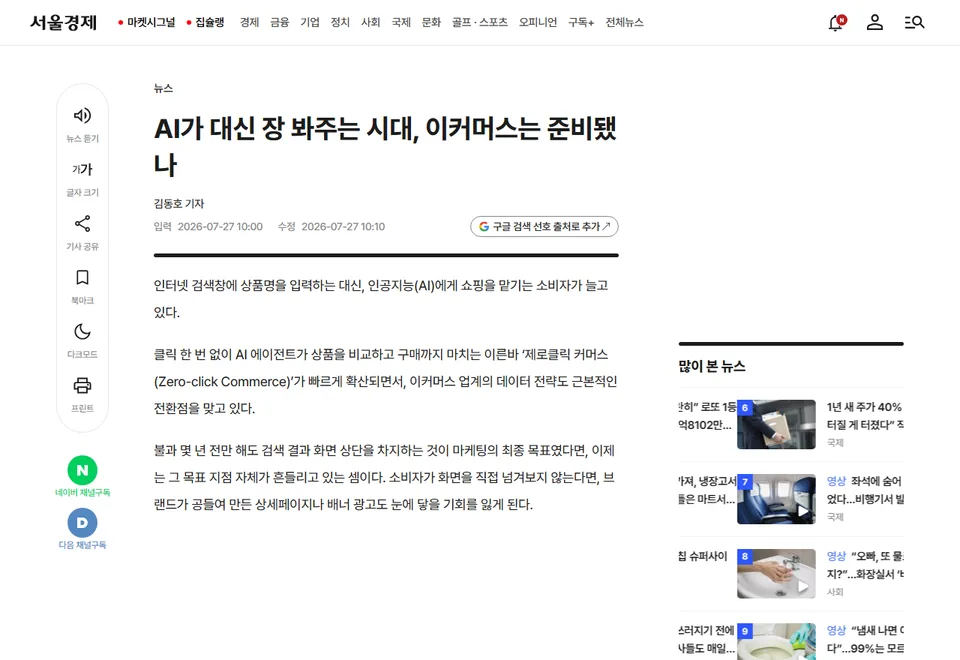Open the rank 6 news thumbnail
The width and height of the screenshot is (960, 660).
(776, 424)
